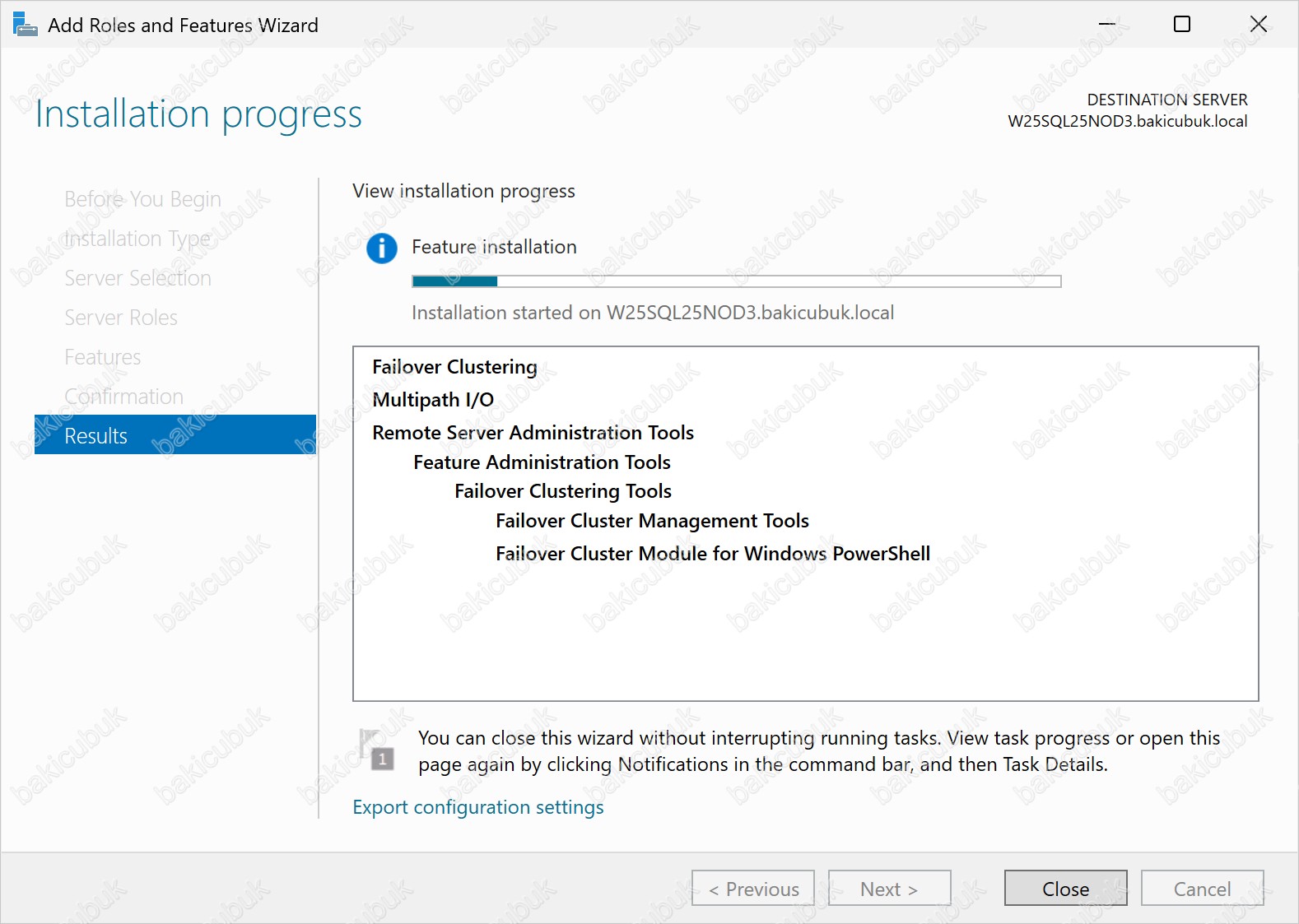Click Export configuration settings link
This screenshot has width=1299, height=924.
pyautogui.click(x=477, y=807)
